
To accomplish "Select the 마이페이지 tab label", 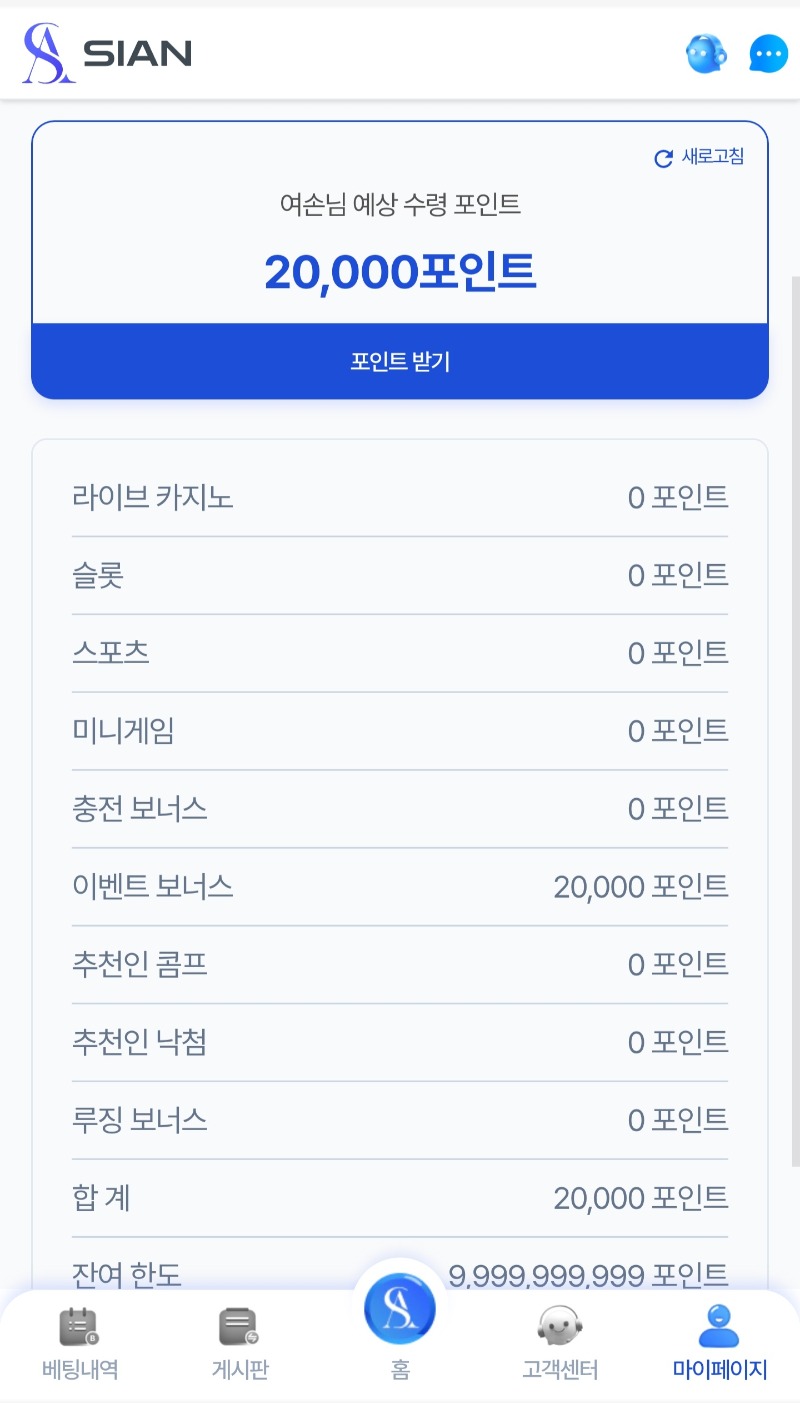I will coord(720,1370).
